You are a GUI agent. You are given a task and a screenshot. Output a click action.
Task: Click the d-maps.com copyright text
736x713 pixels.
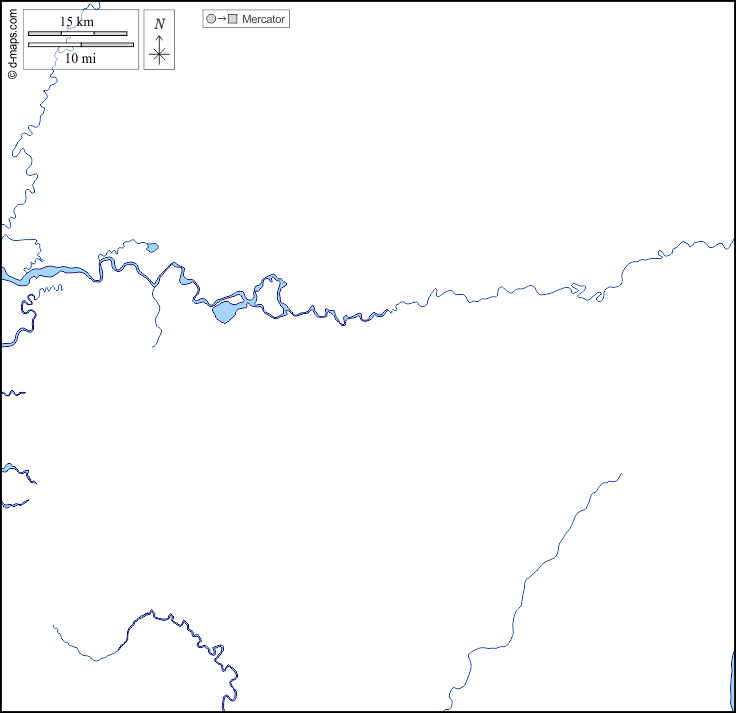[12, 38]
